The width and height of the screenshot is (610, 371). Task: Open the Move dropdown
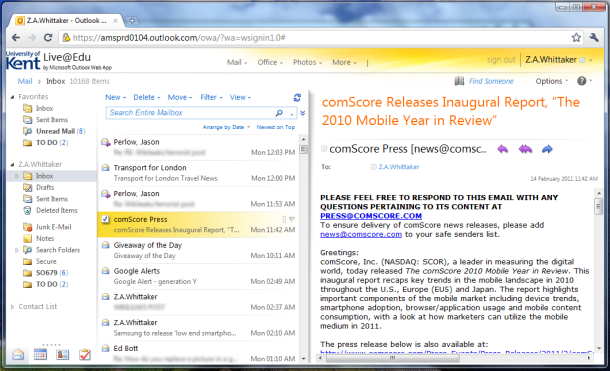tap(180, 97)
